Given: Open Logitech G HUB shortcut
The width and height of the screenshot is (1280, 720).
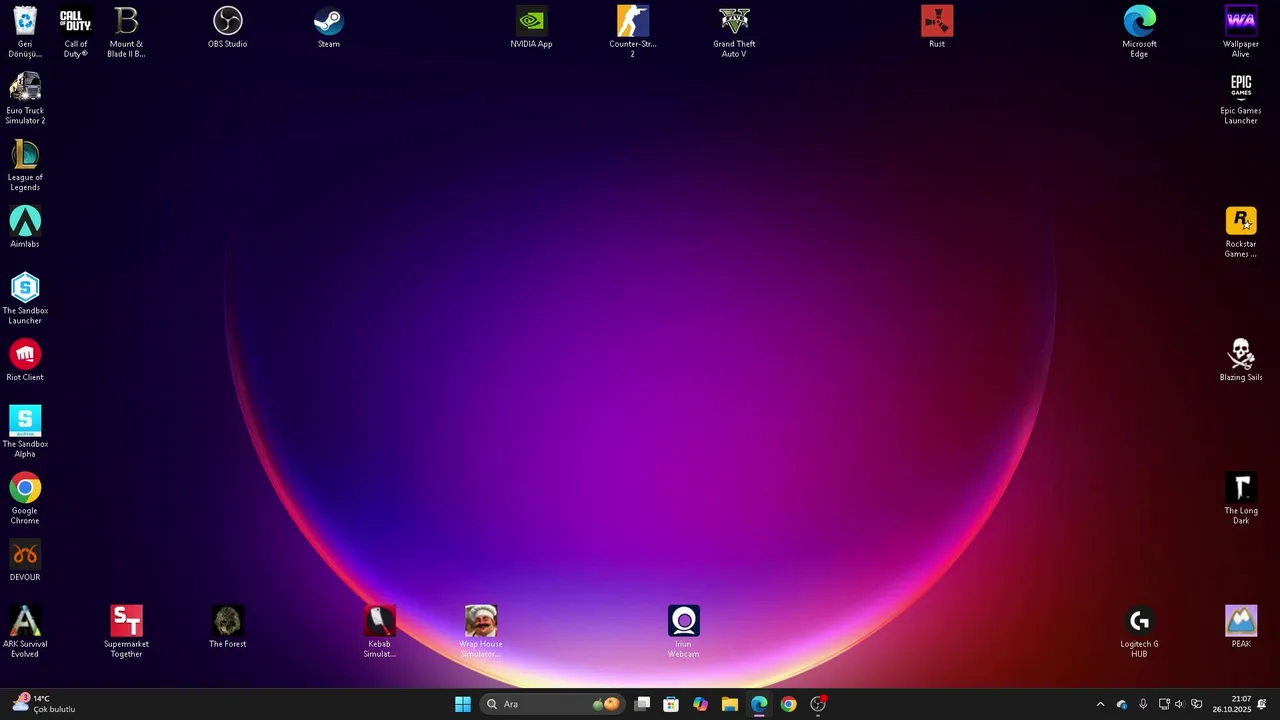Looking at the screenshot, I should [1139, 632].
